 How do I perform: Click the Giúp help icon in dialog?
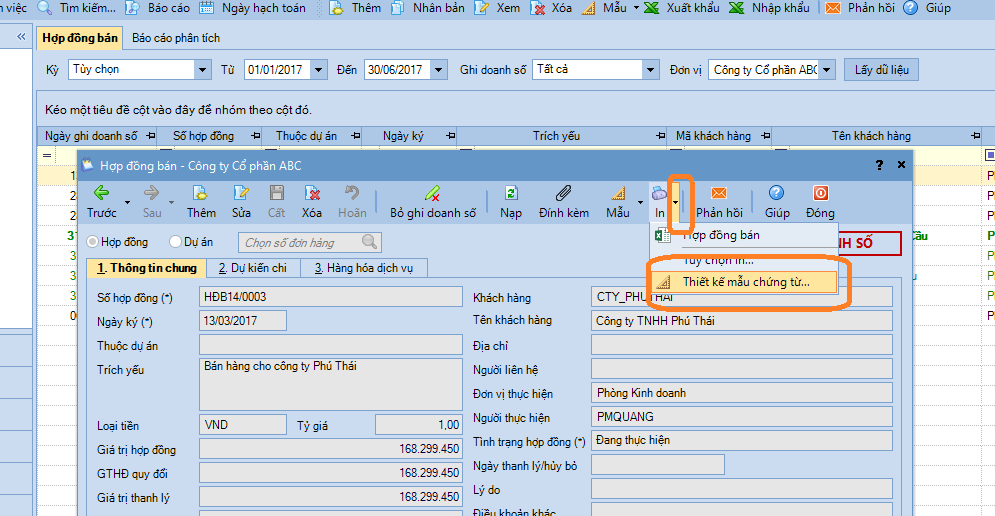[777, 193]
